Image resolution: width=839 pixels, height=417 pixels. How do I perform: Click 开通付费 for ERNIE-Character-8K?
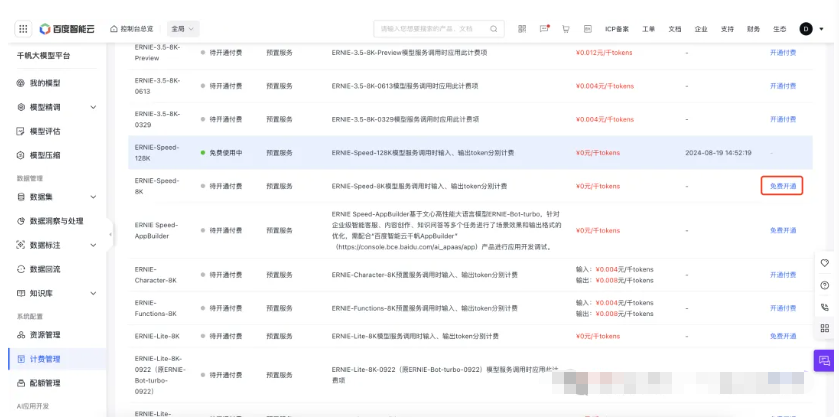783,275
